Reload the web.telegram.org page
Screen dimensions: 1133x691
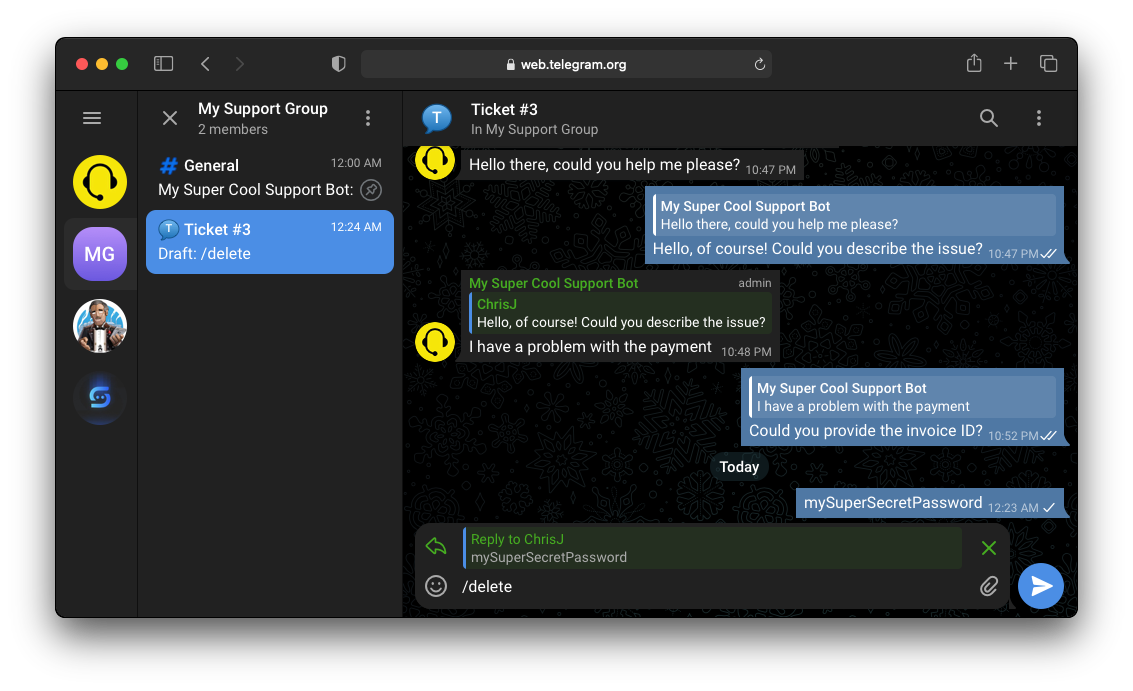point(759,64)
